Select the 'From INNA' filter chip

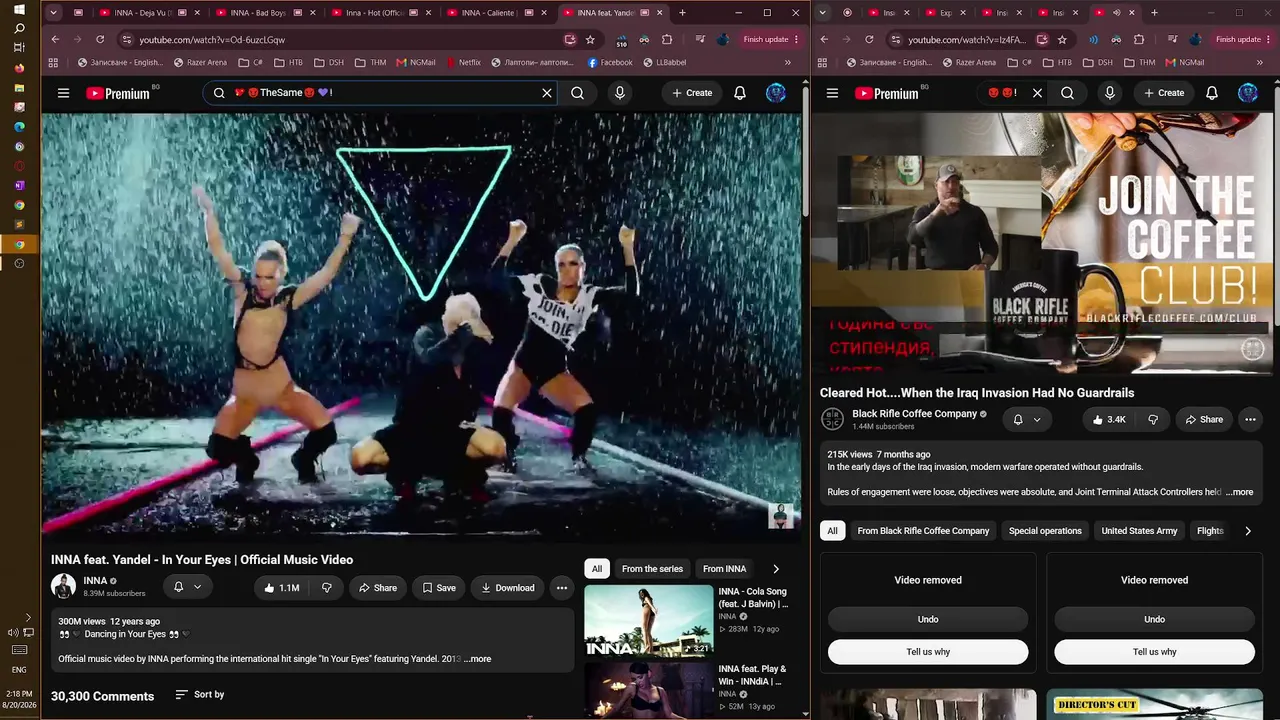pos(724,569)
